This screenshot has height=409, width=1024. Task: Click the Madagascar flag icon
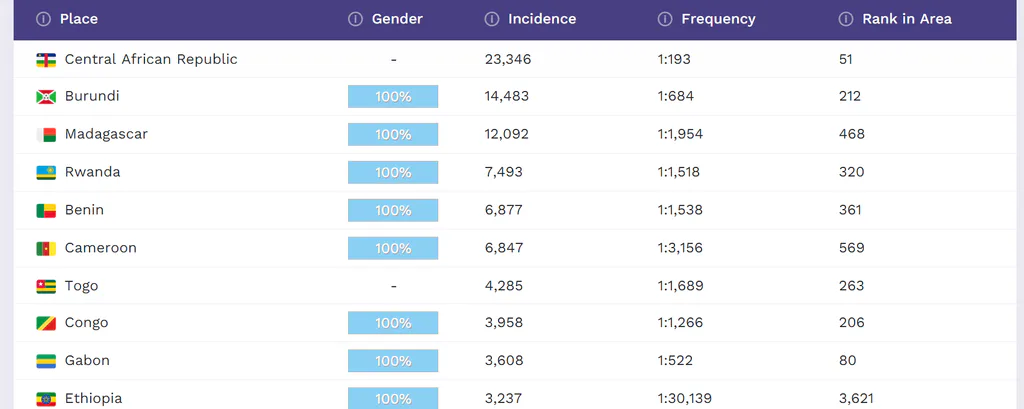pyautogui.click(x=46, y=135)
